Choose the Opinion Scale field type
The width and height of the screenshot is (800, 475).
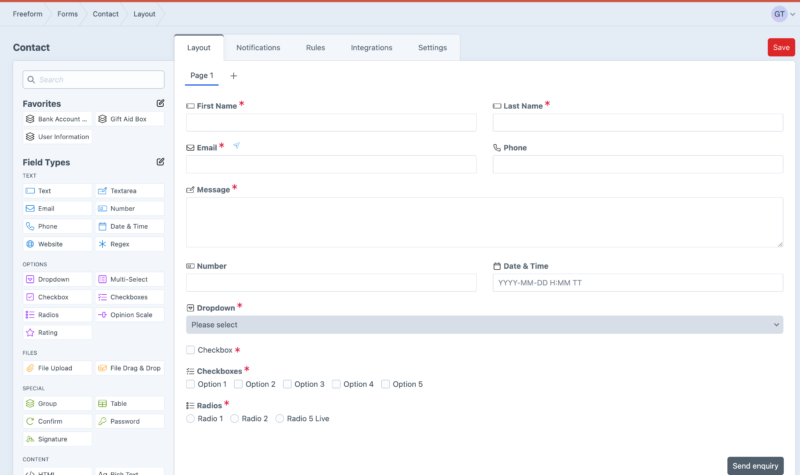(x=130, y=315)
